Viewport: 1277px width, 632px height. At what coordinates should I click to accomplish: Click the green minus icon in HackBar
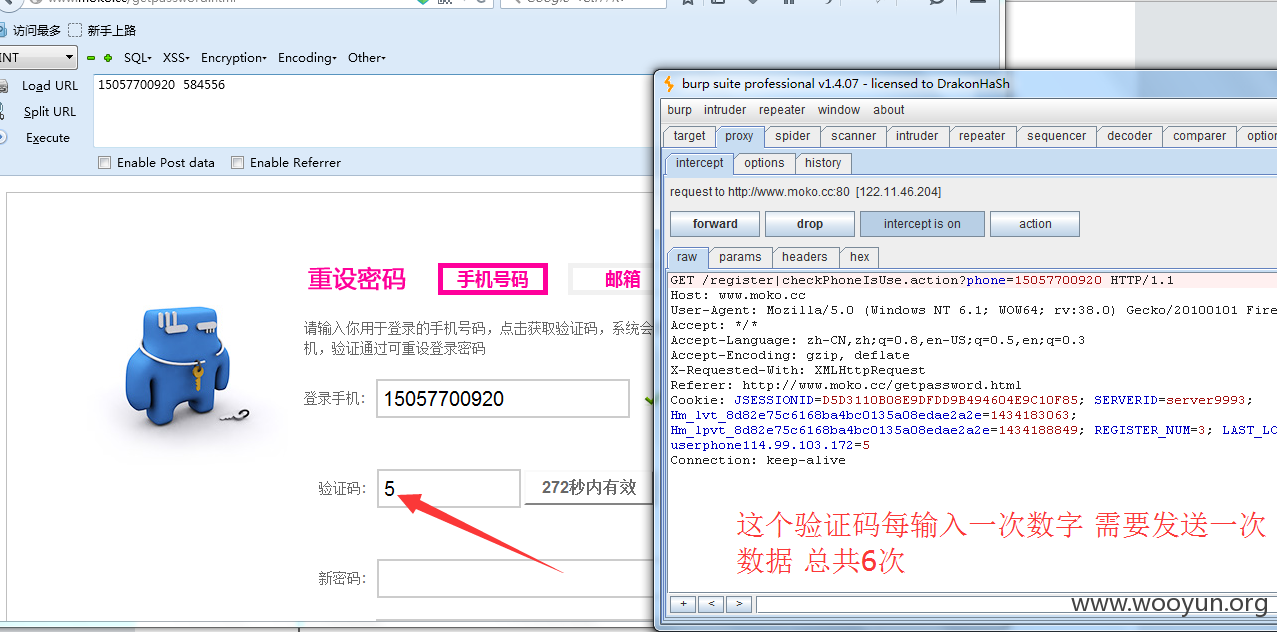91,58
